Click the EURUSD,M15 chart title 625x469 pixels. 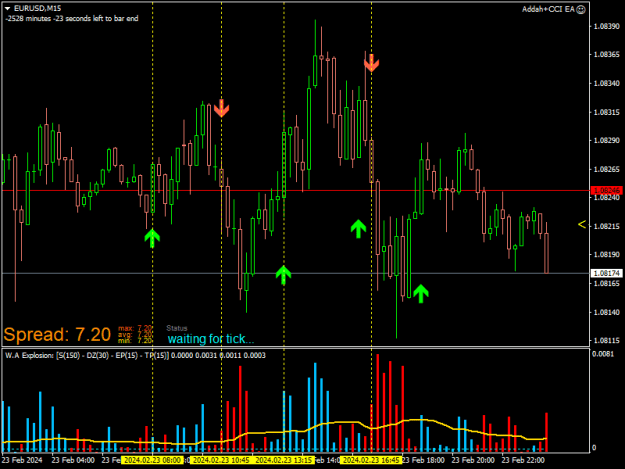pos(37,8)
